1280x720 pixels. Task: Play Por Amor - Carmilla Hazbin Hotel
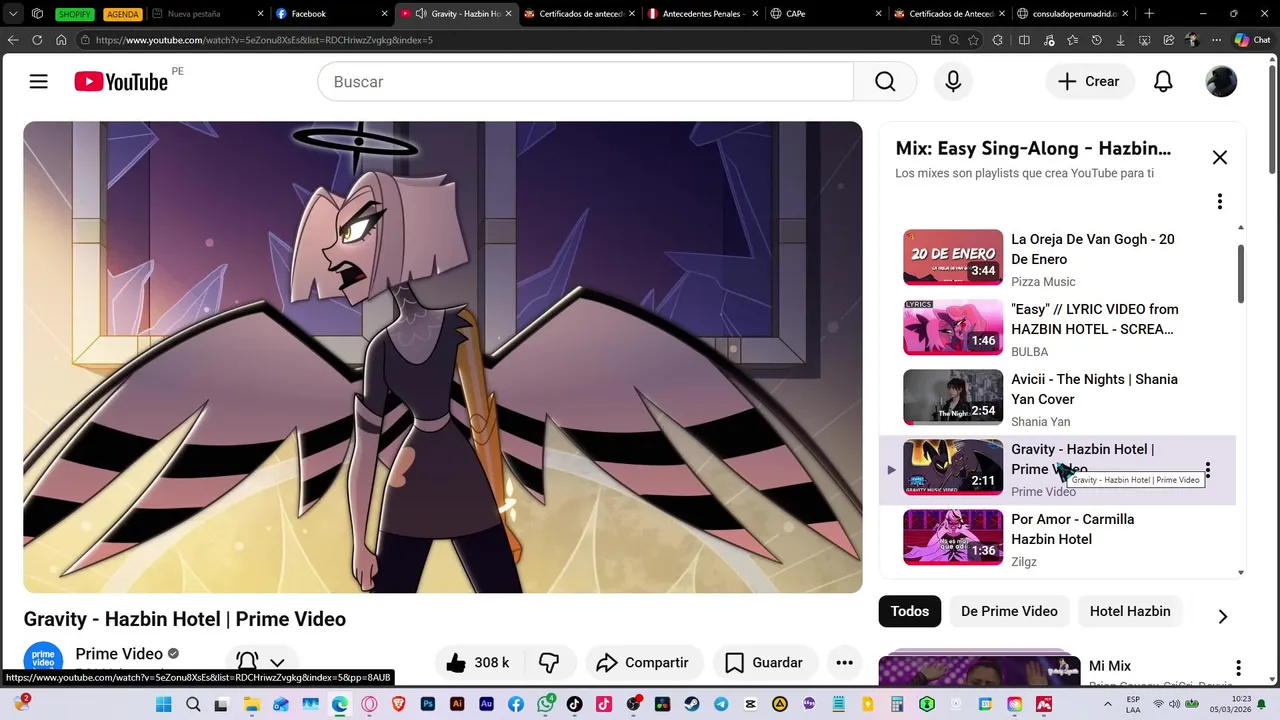[x=1057, y=538]
